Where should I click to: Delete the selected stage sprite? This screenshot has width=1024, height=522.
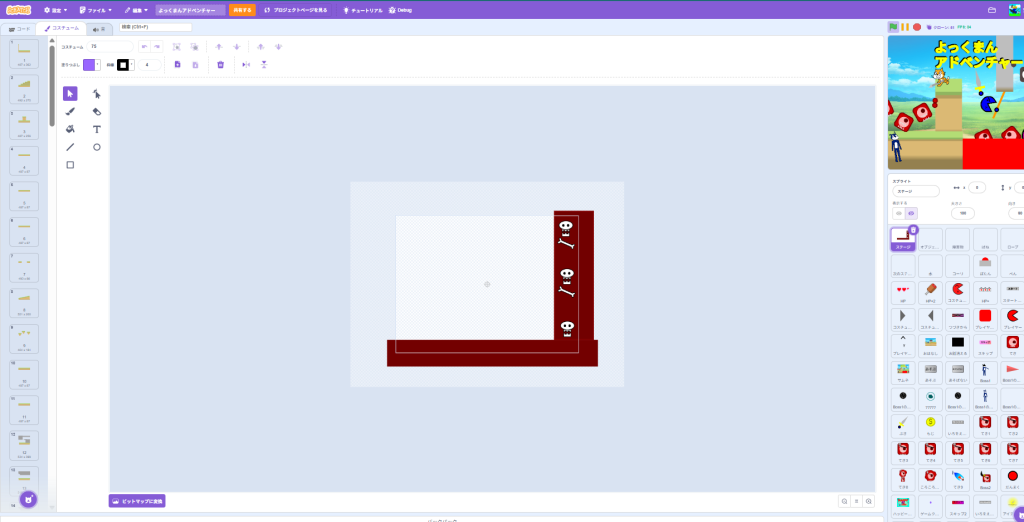[x=914, y=230]
